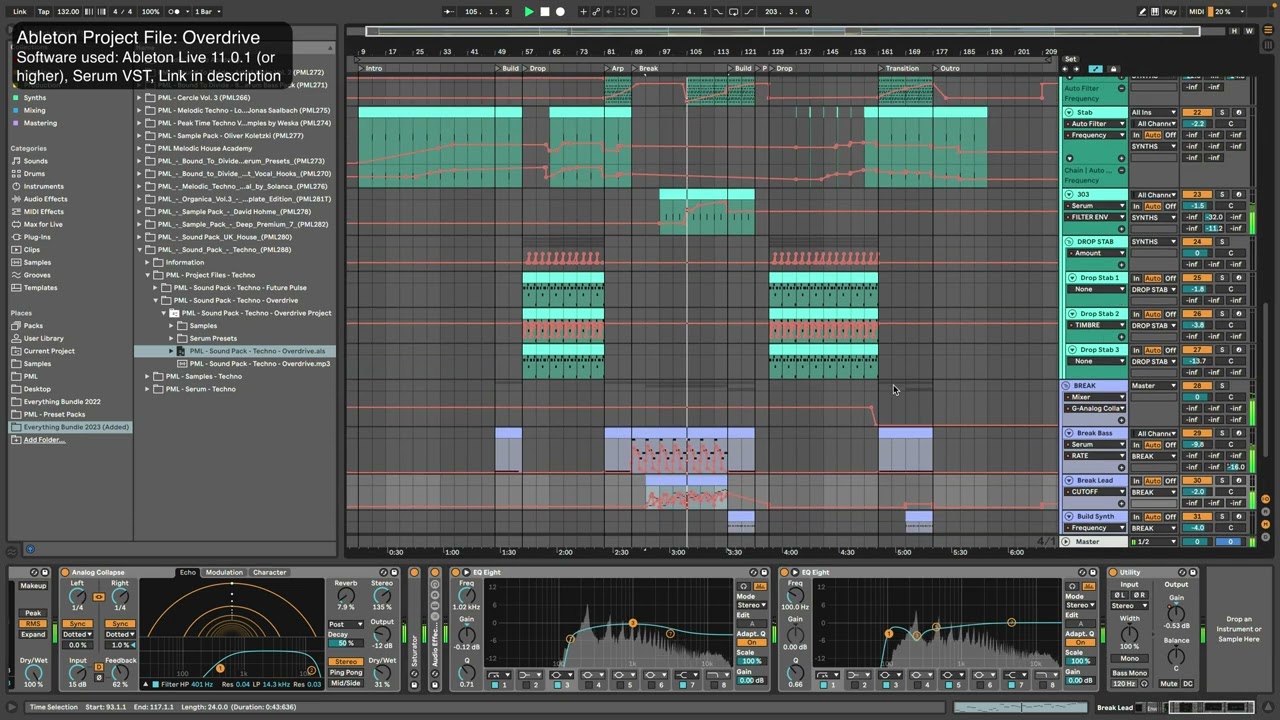Select the Overdrive.mp3 file

pos(259,363)
